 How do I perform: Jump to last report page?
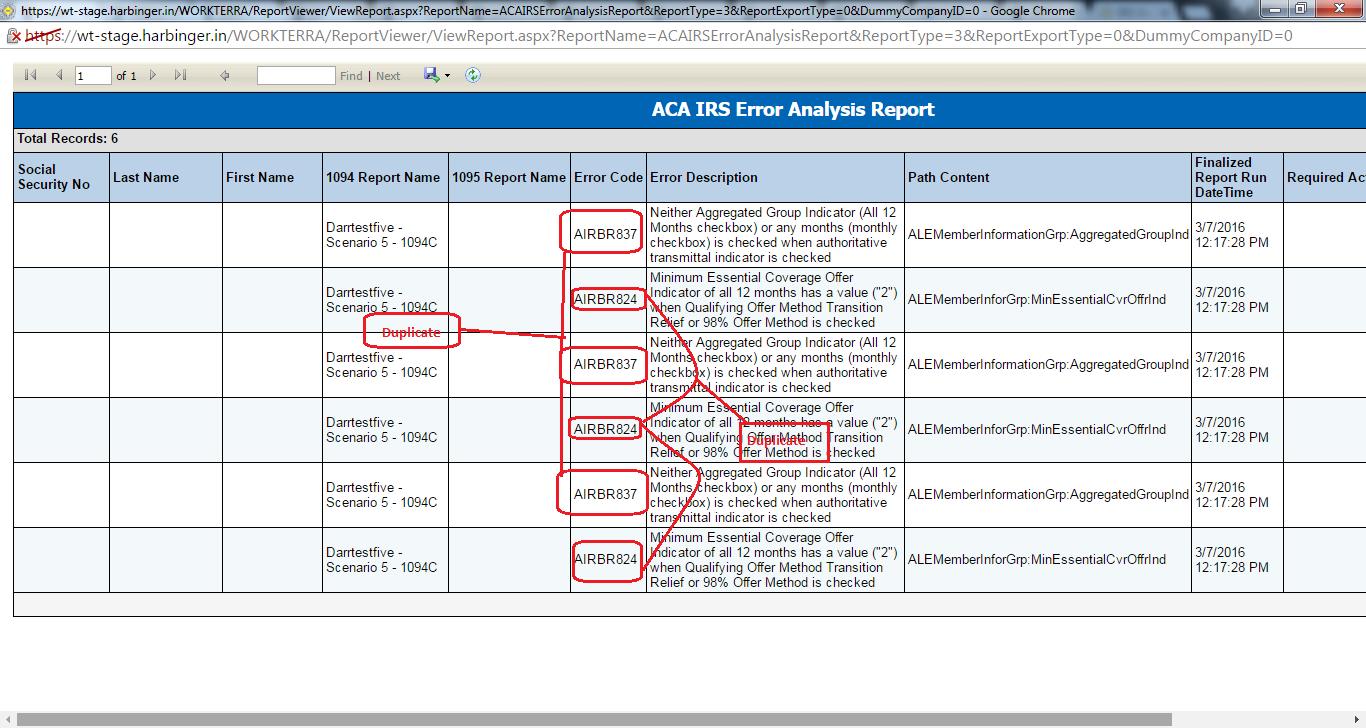[181, 75]
